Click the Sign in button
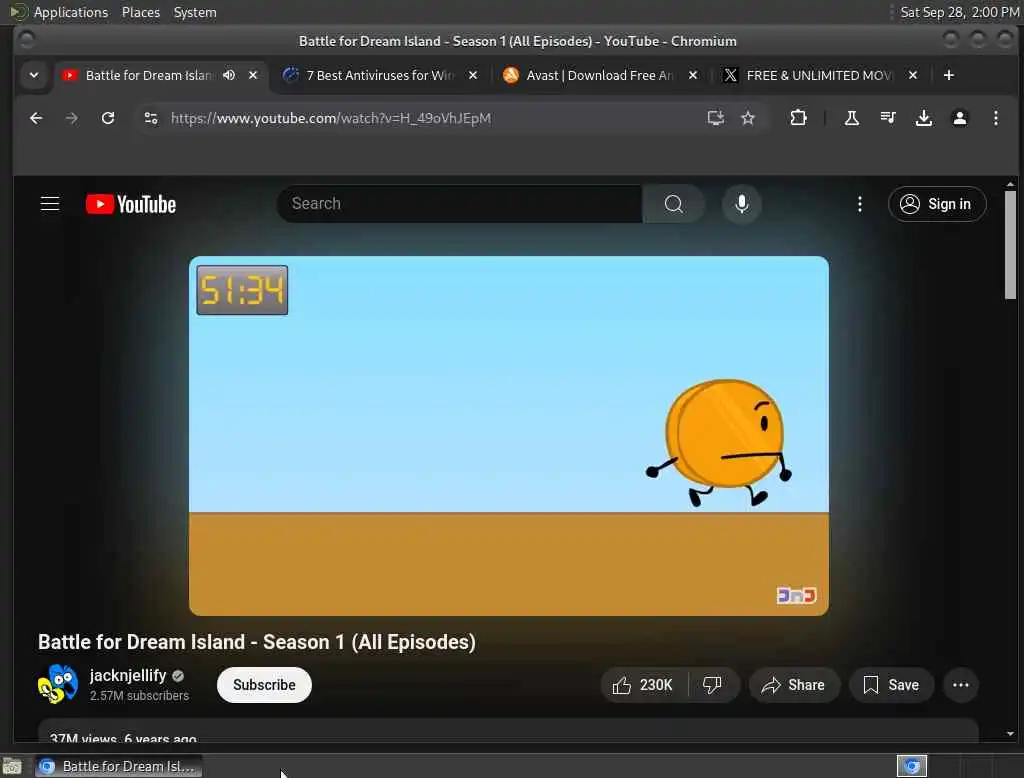Screen dimensions: 1024x778 (936, 204)
